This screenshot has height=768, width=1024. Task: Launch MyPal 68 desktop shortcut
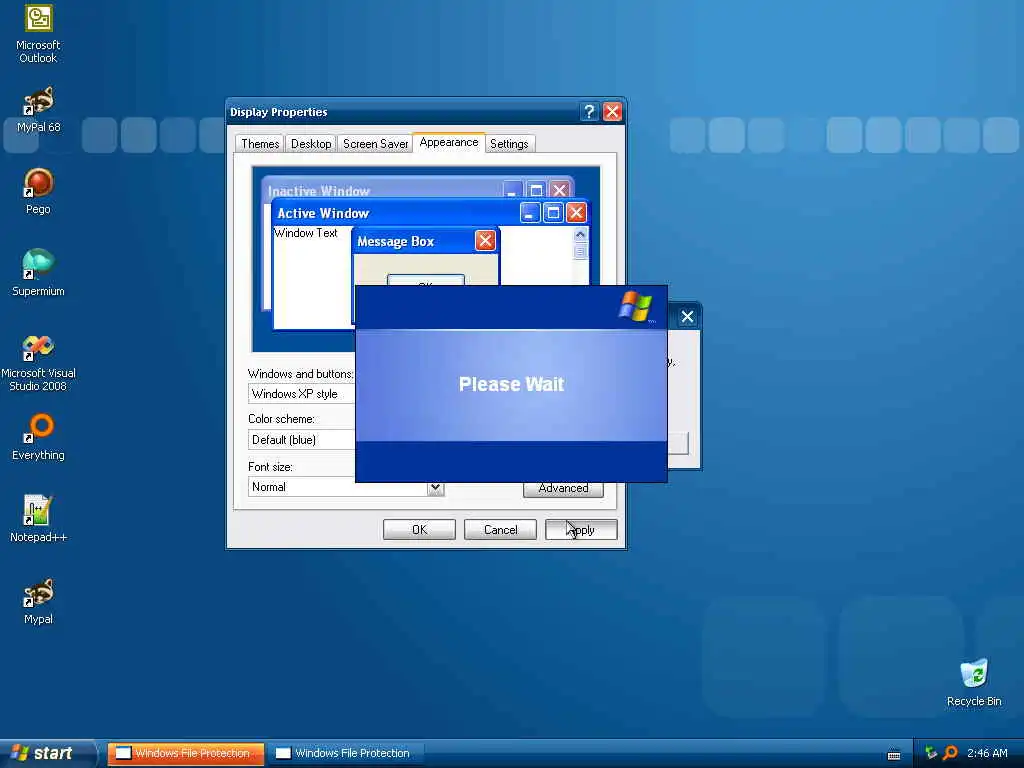[38, 110]
